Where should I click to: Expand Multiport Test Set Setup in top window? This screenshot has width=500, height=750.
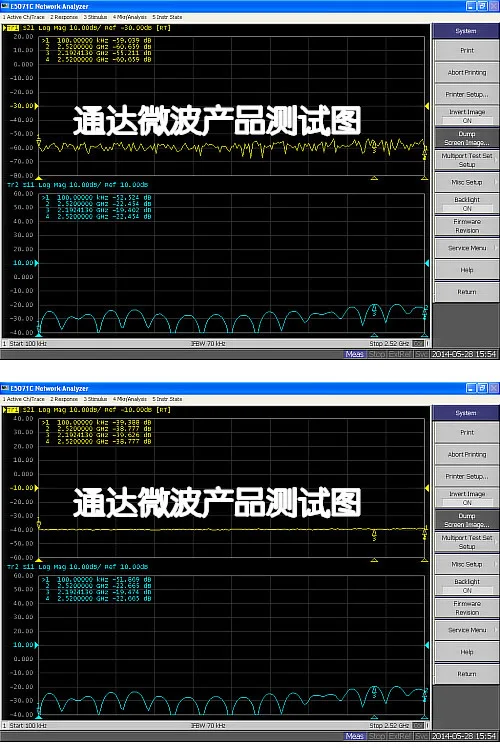[x=467, y=160]
